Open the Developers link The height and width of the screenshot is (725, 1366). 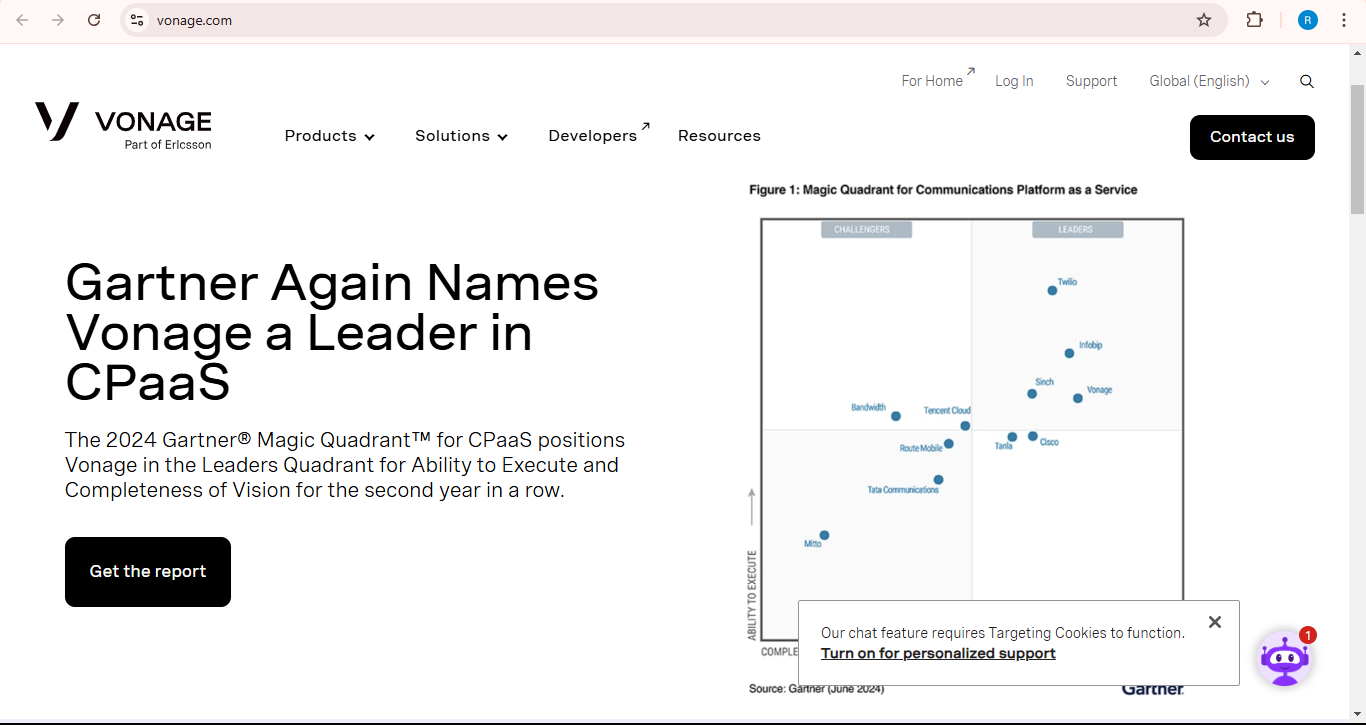pyautogui.click(x=598, y=135)
